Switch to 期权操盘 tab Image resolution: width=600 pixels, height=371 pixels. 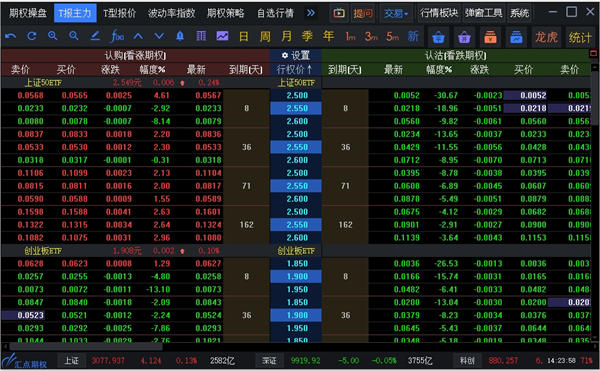point(28,13)
